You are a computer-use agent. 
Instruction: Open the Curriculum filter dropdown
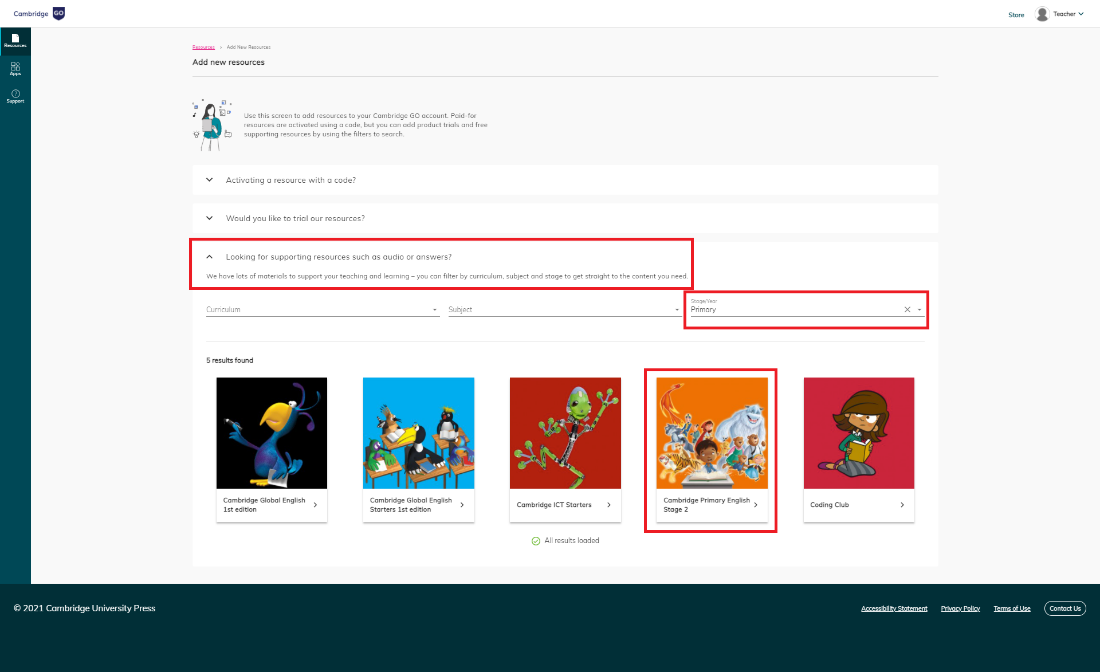[x=323, y=309]
